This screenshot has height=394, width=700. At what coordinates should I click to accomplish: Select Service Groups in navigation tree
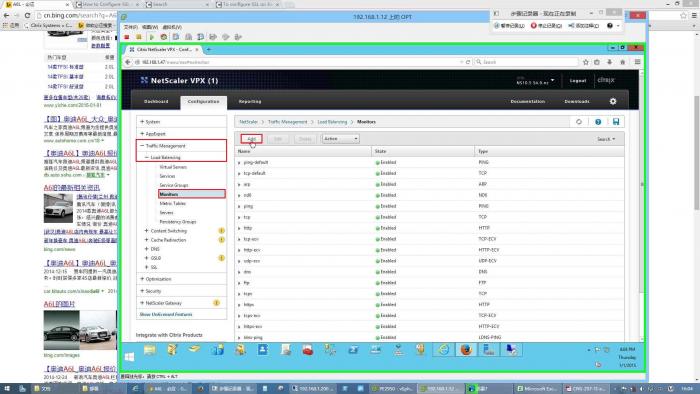tap(174, 185)
